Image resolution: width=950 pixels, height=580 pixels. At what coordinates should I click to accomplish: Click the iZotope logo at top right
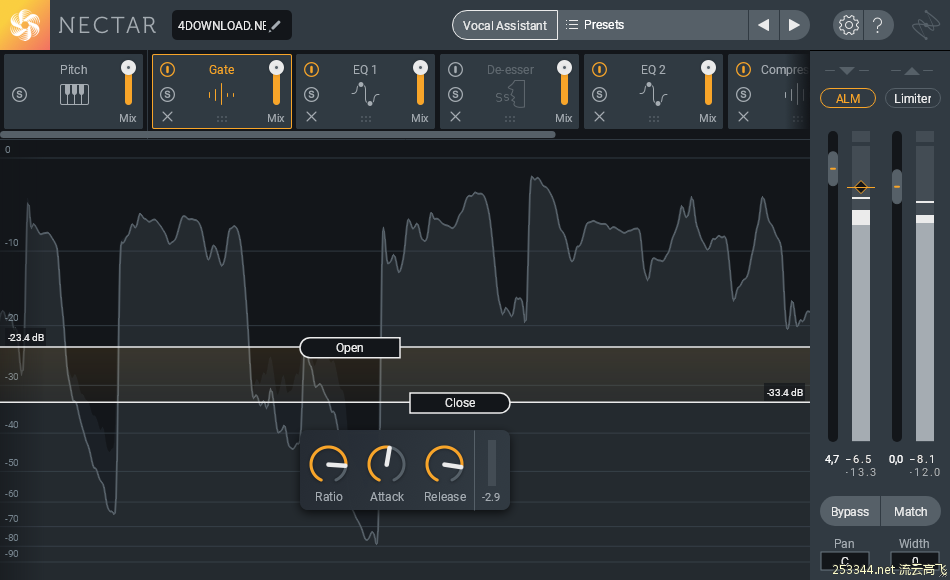(x=926, y=25)
